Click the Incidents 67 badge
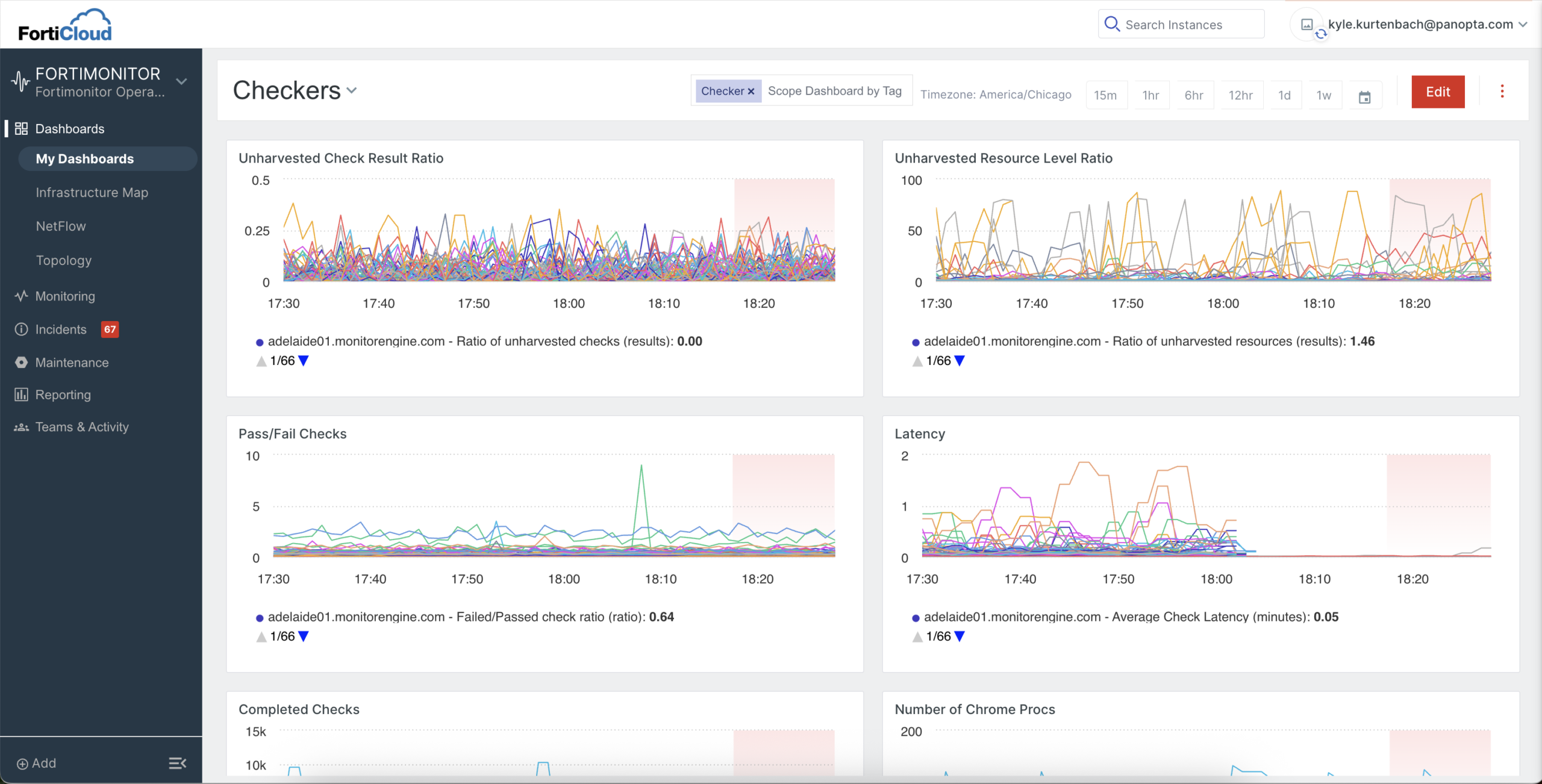Viewport: 1542px width, 784px height. point(110,329)
